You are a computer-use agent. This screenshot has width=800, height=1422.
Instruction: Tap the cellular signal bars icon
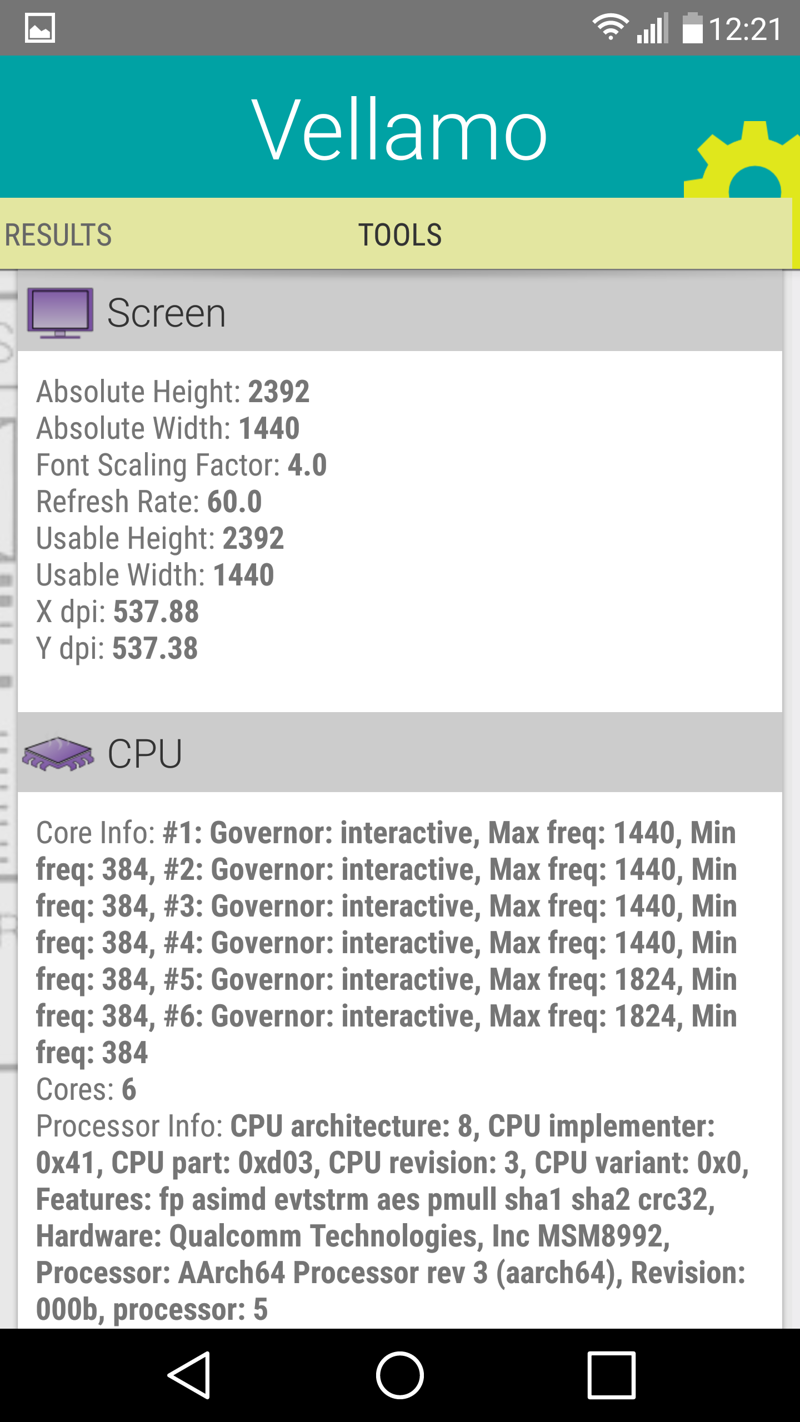click(652, 29)
